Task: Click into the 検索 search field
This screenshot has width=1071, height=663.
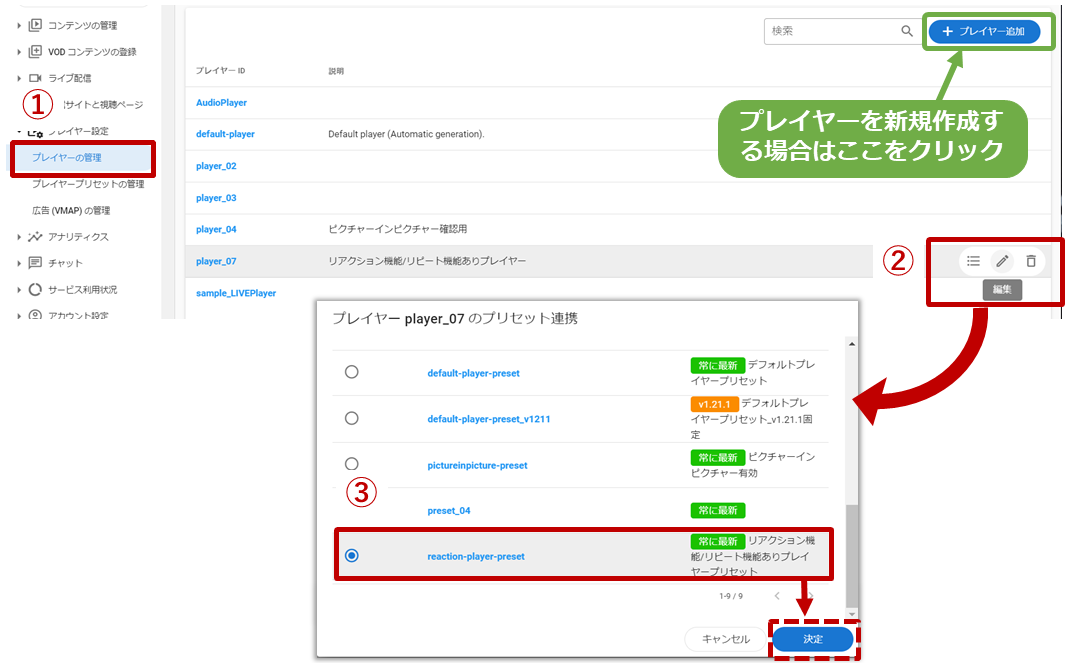Action: coord(830,31)
